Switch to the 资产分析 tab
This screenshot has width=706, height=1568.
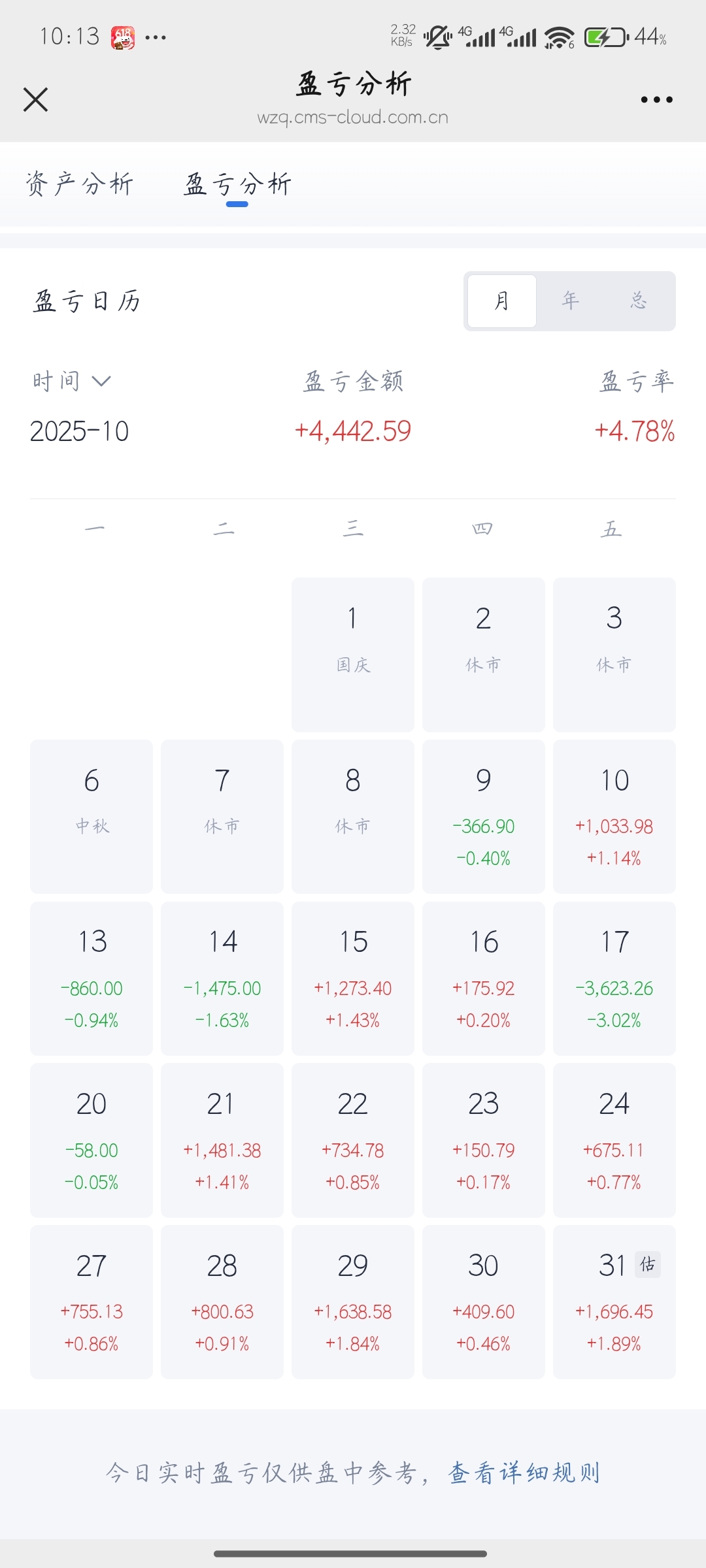[x=80, y=184]
